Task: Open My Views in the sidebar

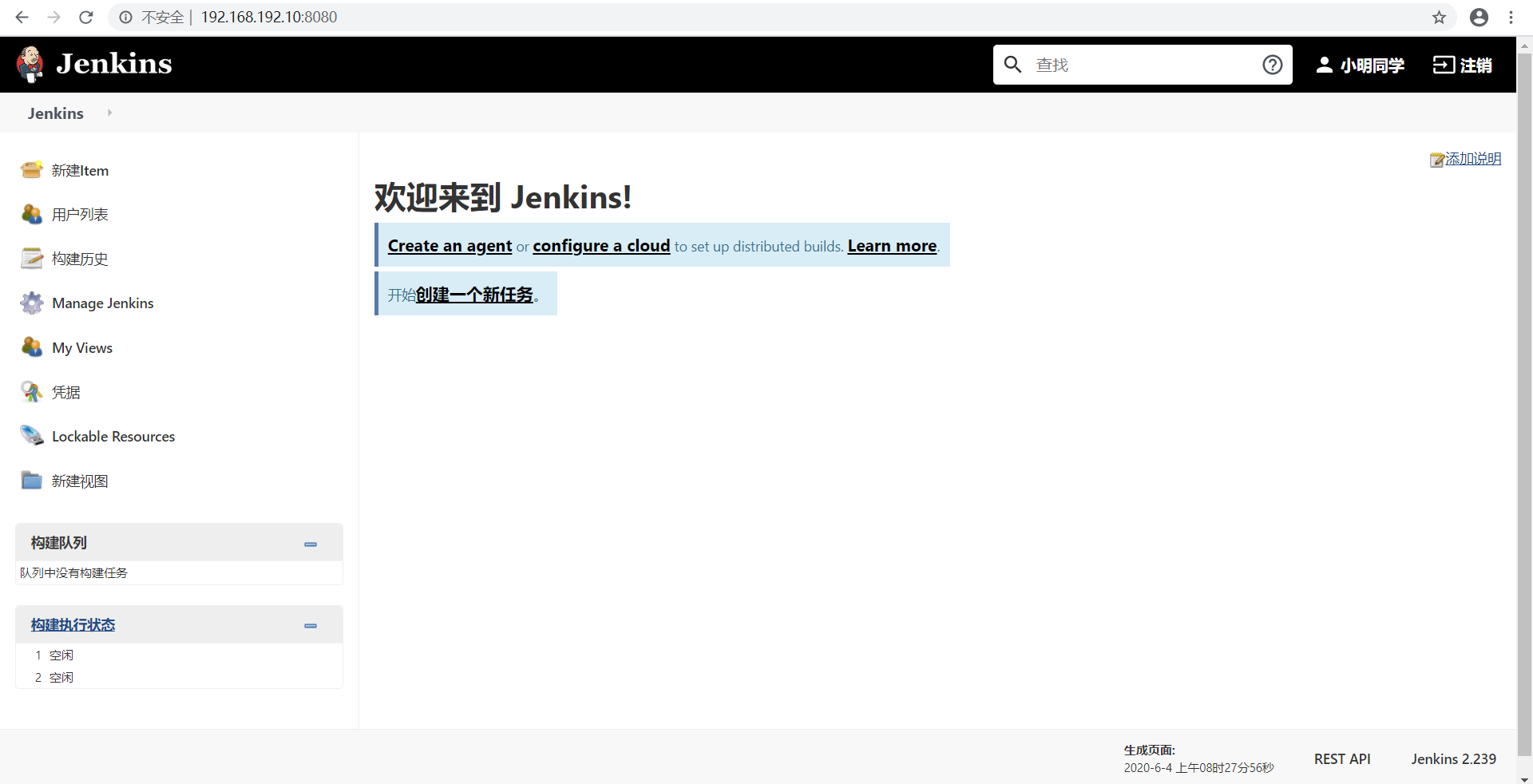Action: [x=82, y=347]
